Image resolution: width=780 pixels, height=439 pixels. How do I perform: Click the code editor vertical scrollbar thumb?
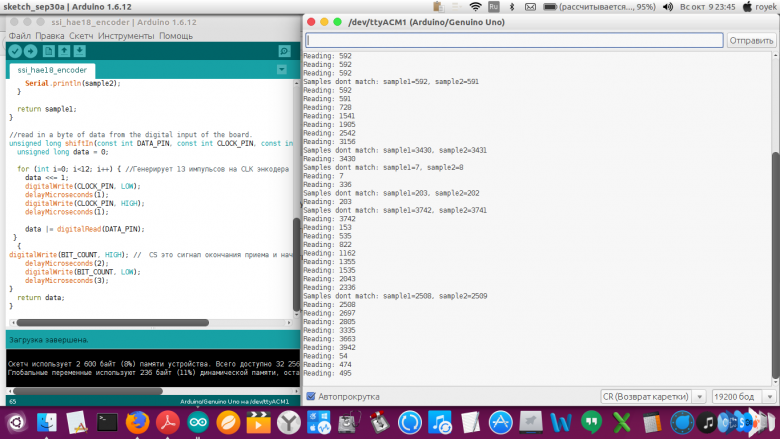pos(296,264)
